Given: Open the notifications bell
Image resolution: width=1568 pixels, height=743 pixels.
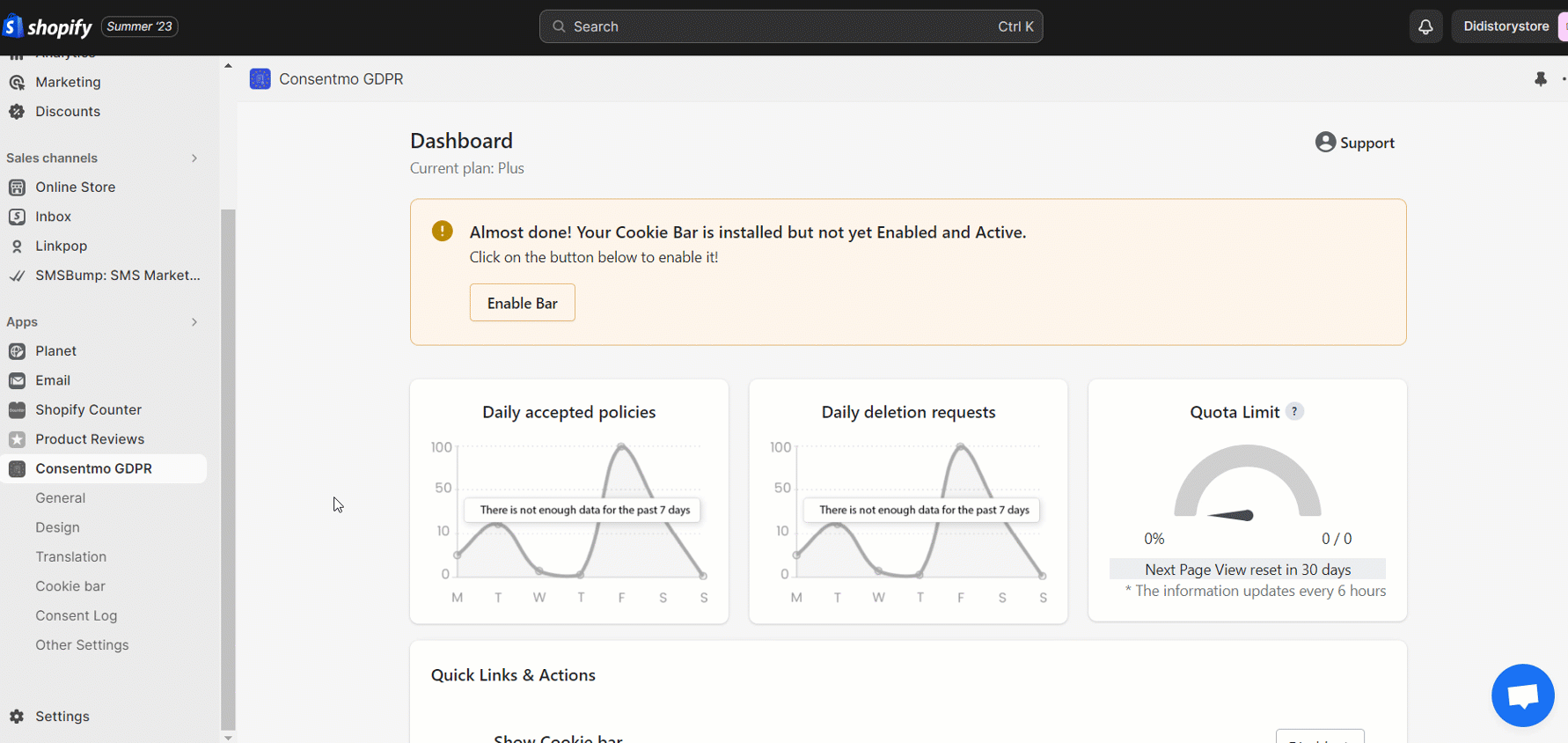Looking at the screenshot, I should [1425, 26].
